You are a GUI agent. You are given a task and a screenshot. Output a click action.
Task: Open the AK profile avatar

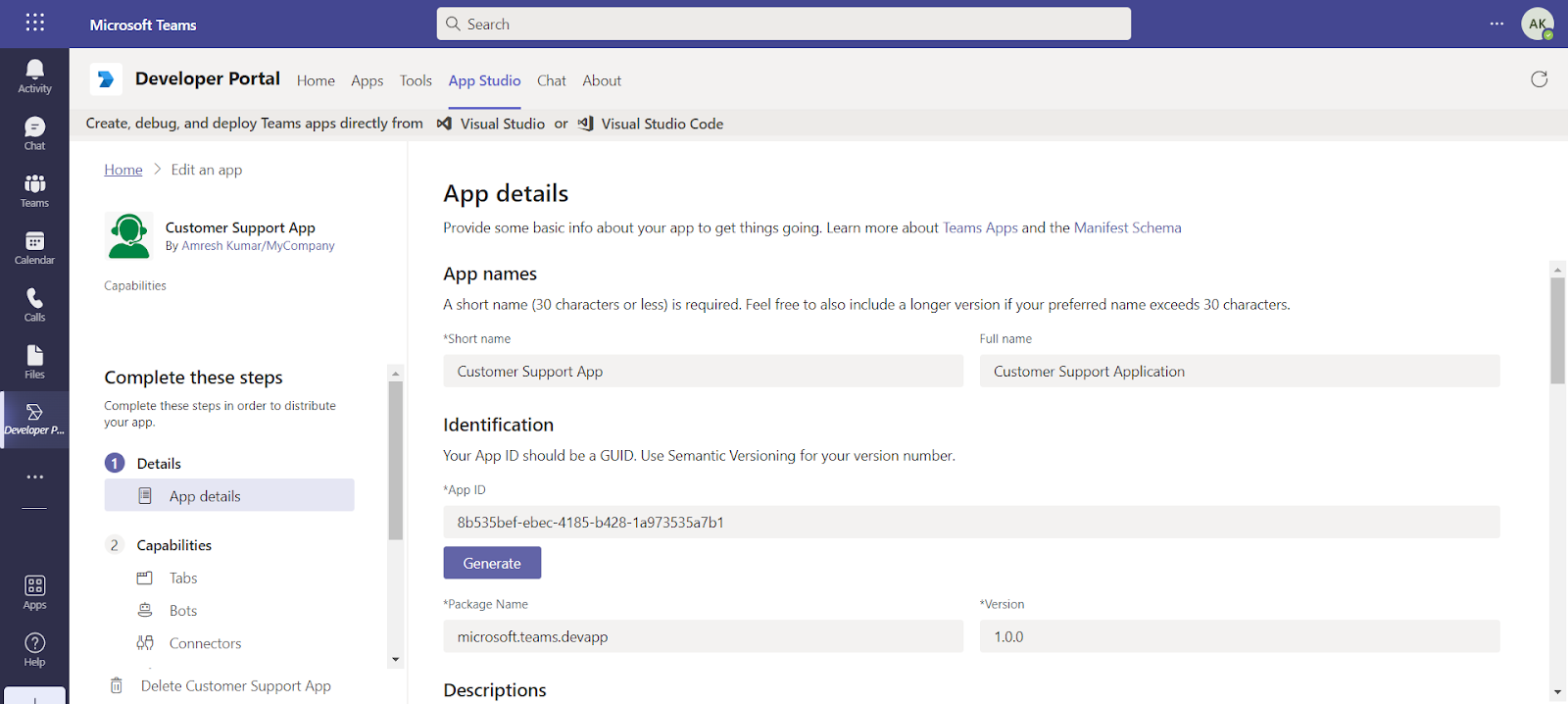(x=1537, y=24)
